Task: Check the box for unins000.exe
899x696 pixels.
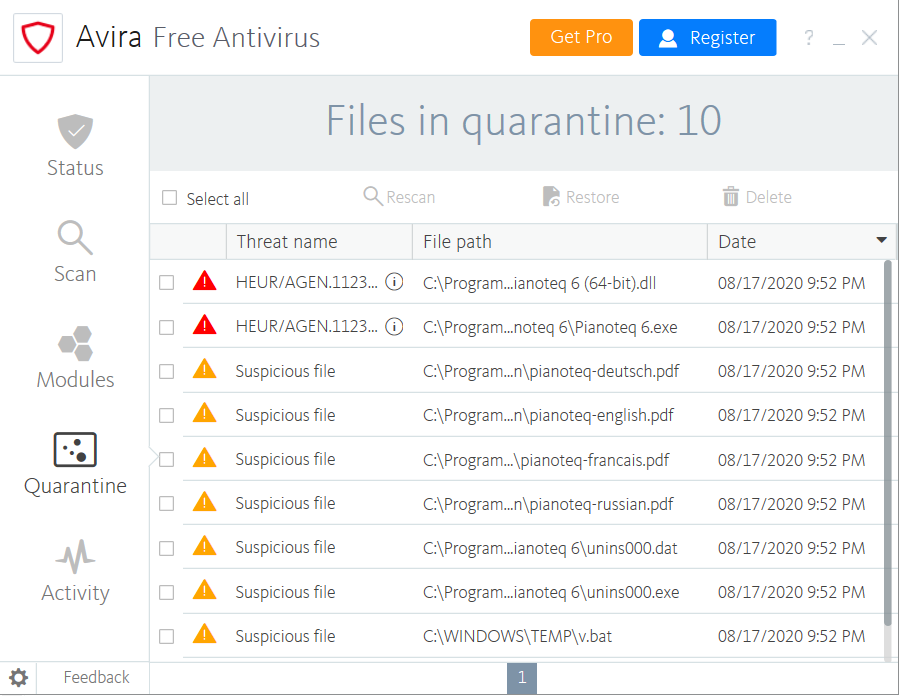Action: click(x=167, y=592)
